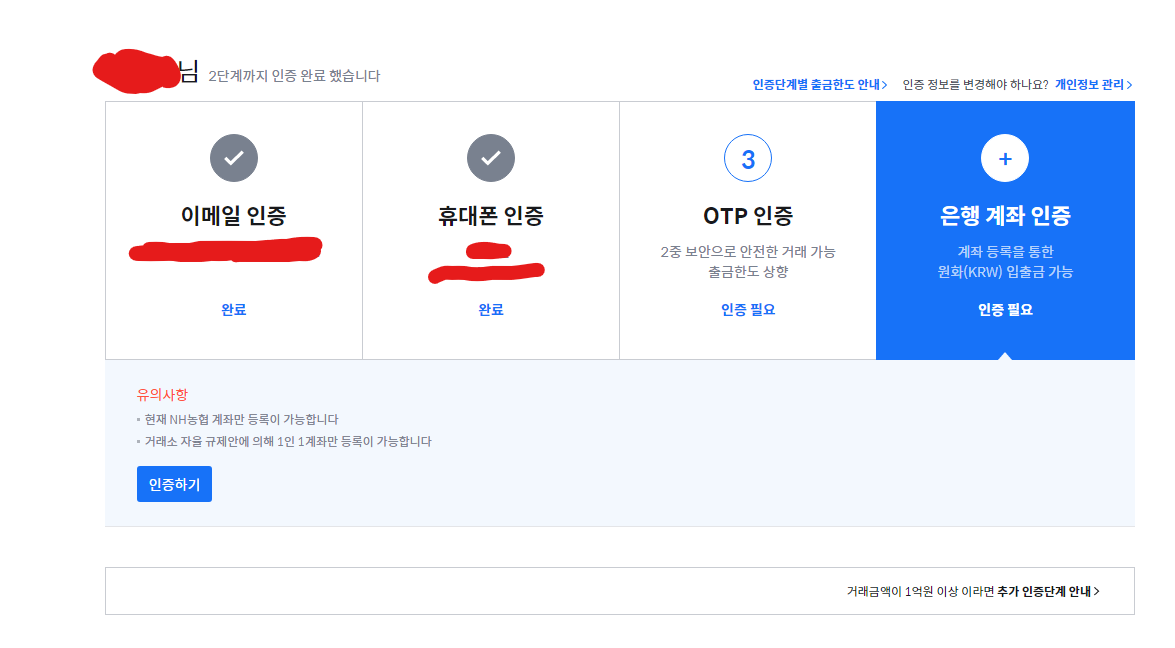Click the phone verification checkmark icon

pos(491,158)
